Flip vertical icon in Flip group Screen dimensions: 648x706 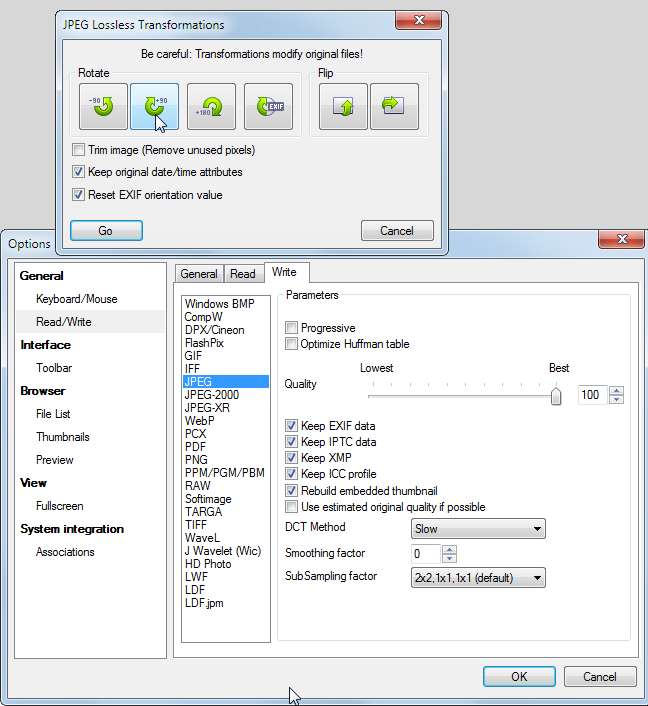click(343, 106)
